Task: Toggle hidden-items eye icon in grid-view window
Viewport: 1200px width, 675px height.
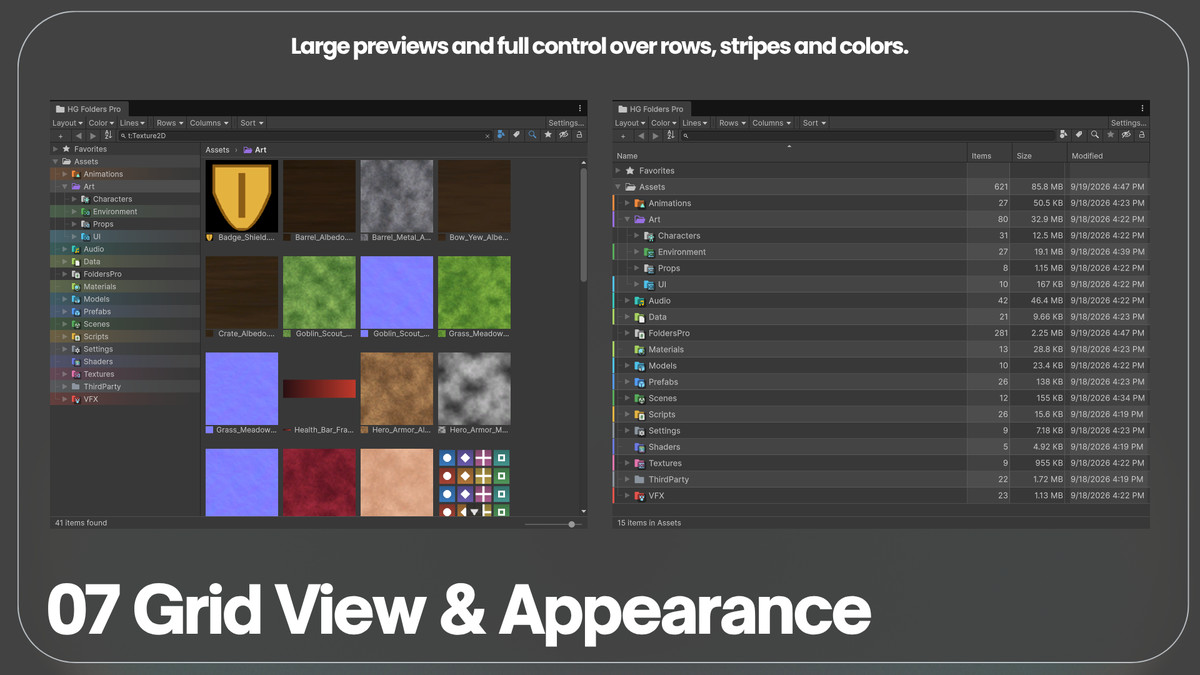Action: pos(564,135)
